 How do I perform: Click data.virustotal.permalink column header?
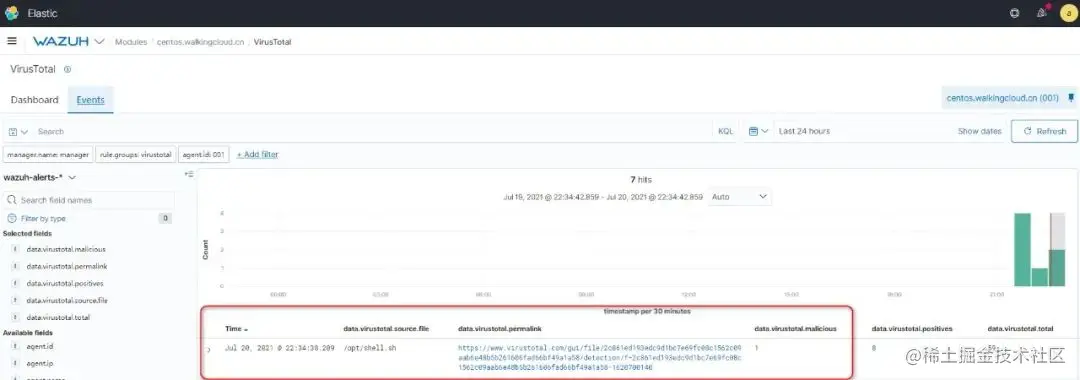[499, 329]
